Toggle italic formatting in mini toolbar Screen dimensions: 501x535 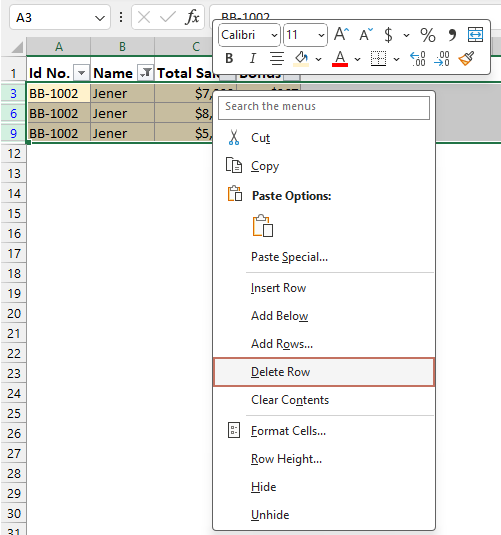(x=253, y=59)
